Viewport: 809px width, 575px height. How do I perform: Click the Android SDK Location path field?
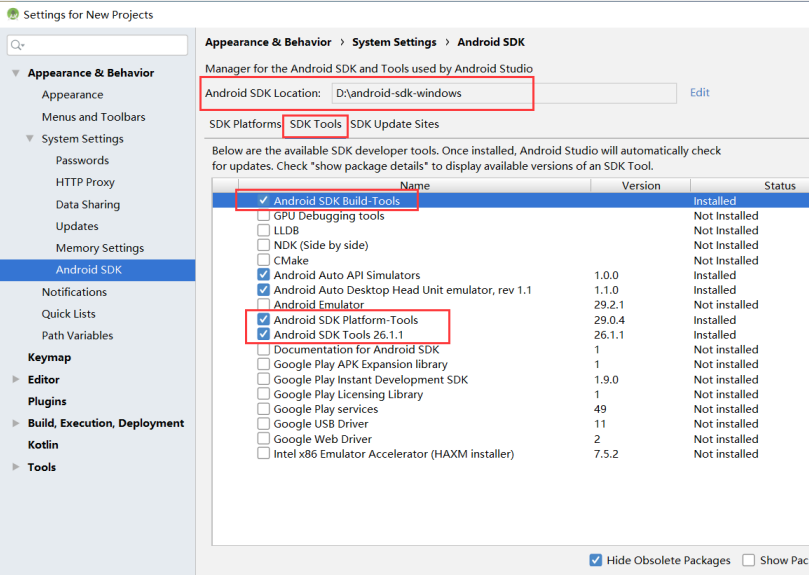pos(504,93)
